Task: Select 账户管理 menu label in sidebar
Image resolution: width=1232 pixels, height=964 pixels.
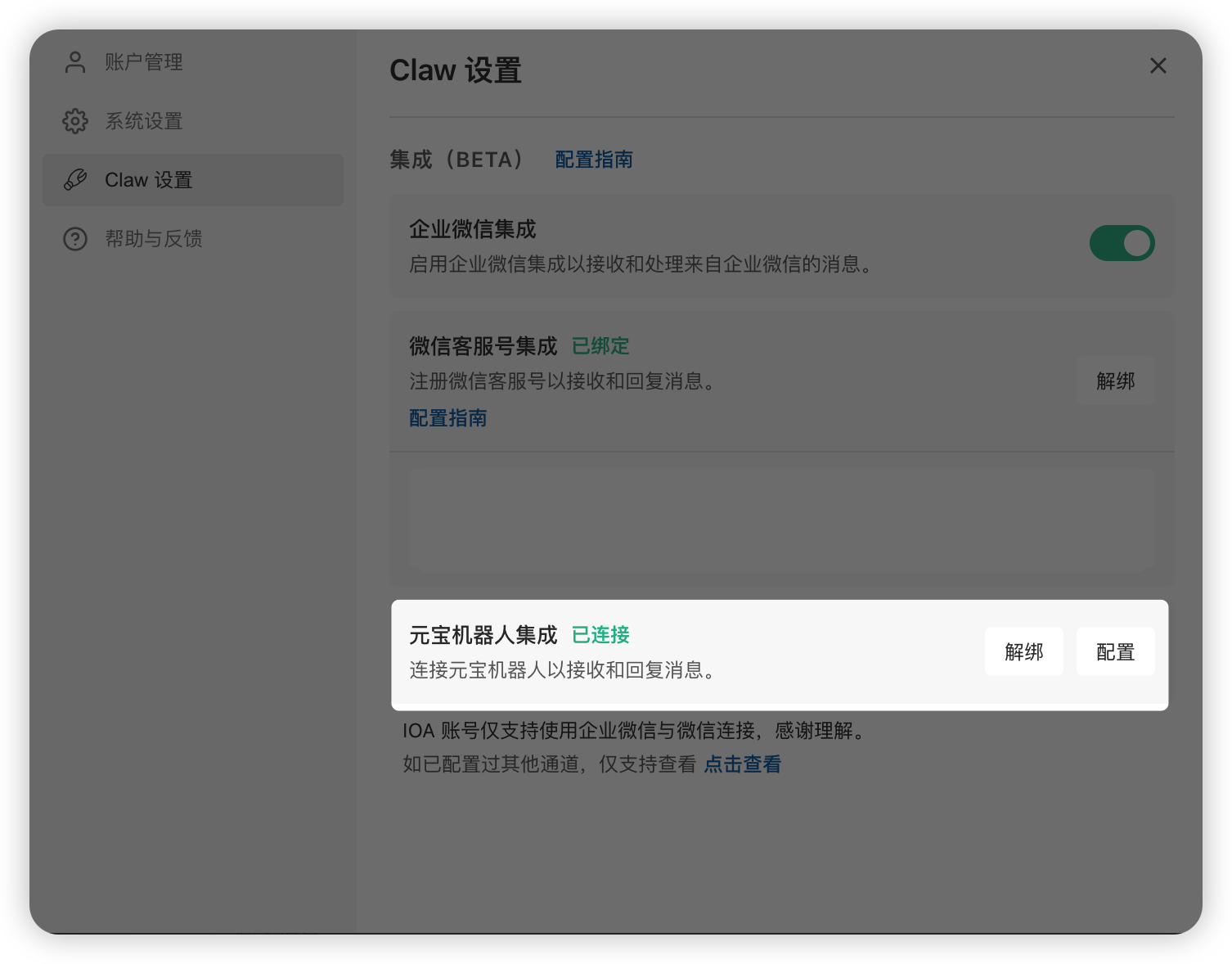Action: [x=144, y=62]
